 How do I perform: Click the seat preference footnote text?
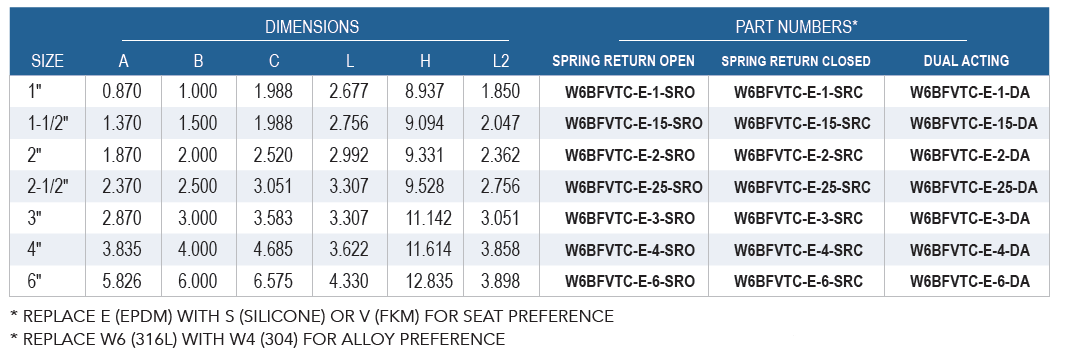pyautogui.click(x=312, y=316)
